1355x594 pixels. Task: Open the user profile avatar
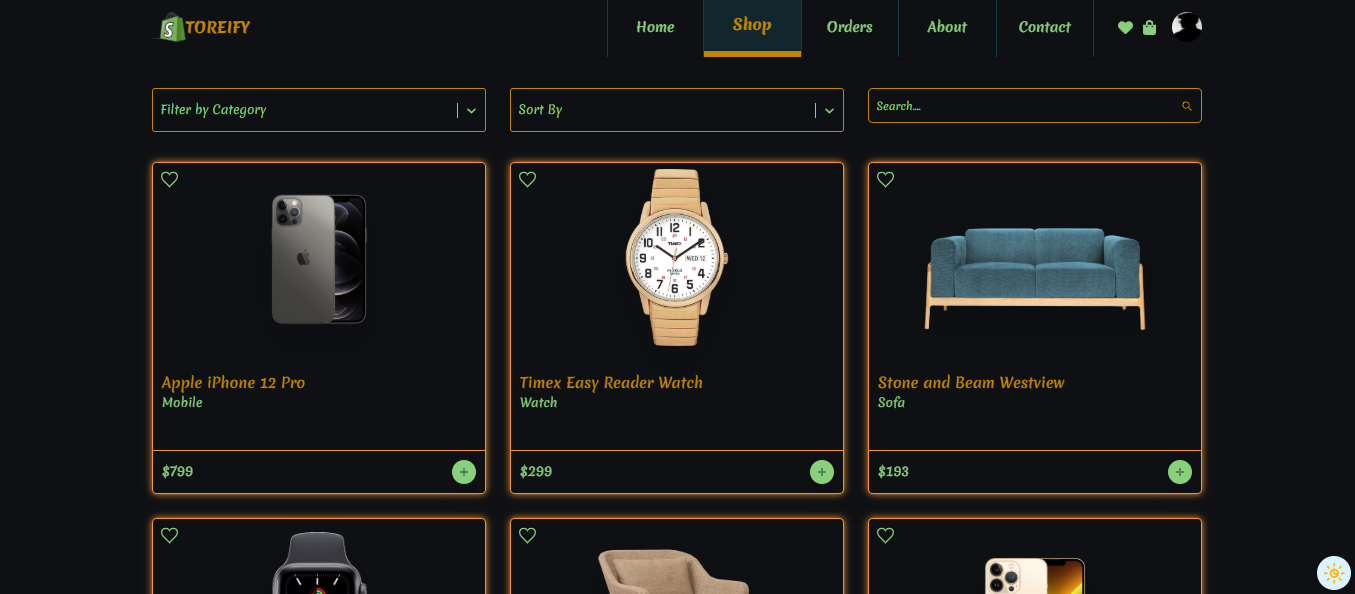click(1187, 27)
